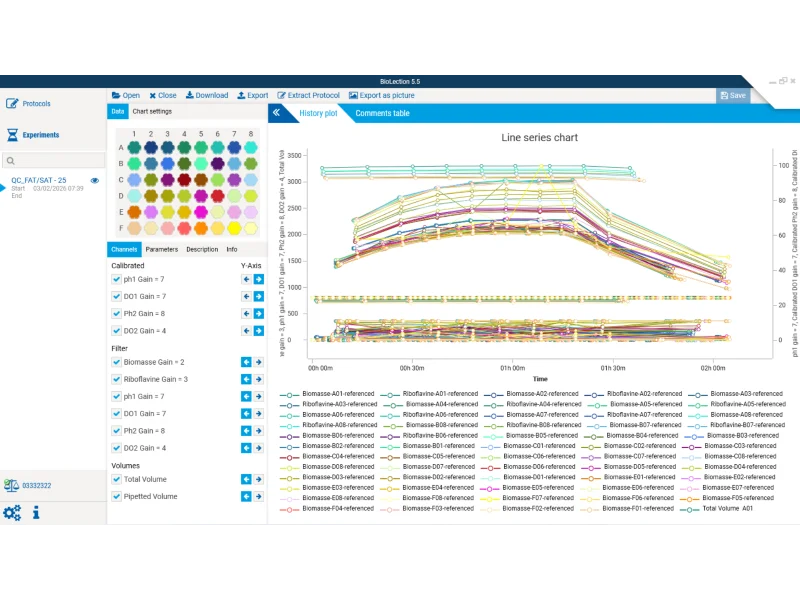The image size is (800, 600).
Task: Select well F8 in the plate grid
Action: [x=251, y=228]
